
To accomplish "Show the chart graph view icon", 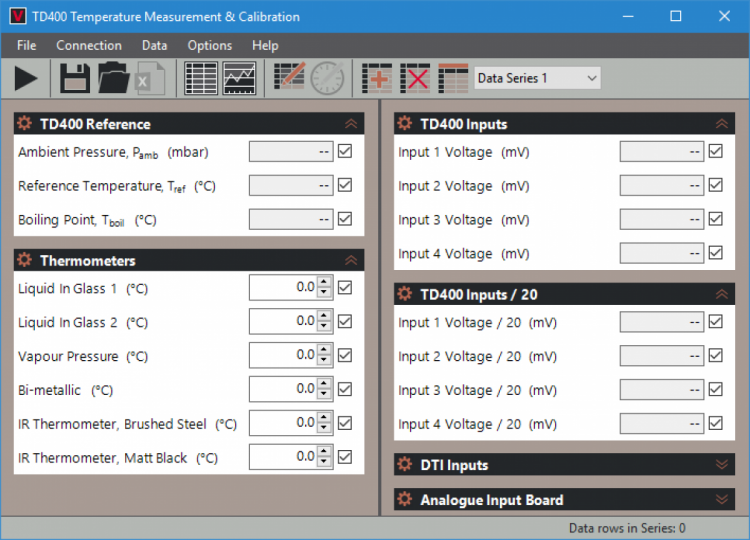I will pyautogui.click(x=239, y=78).
